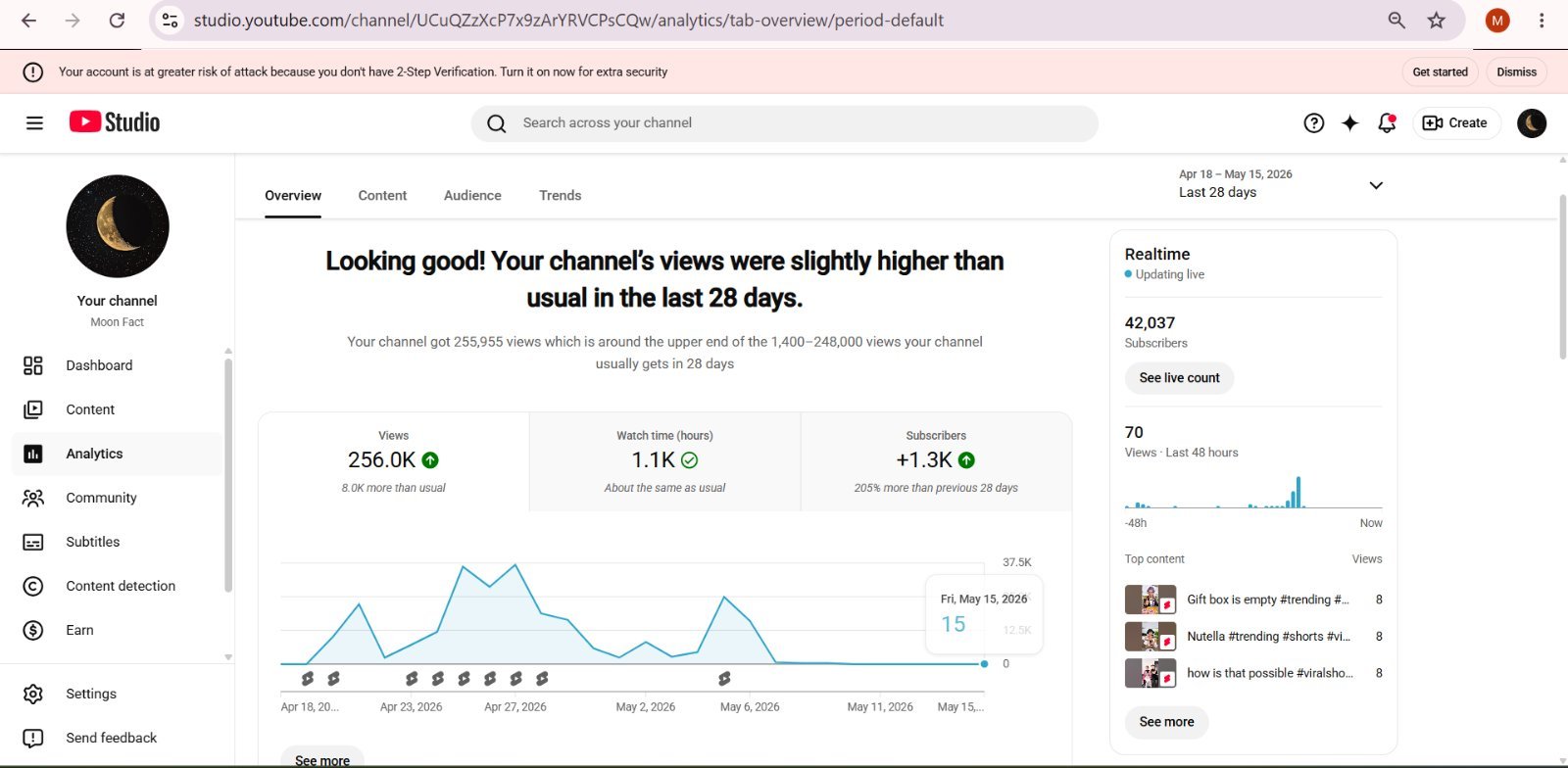Open the hamburger navigation menu
Viewport: 1568px width, 768px height.
(x=34, y=122)
